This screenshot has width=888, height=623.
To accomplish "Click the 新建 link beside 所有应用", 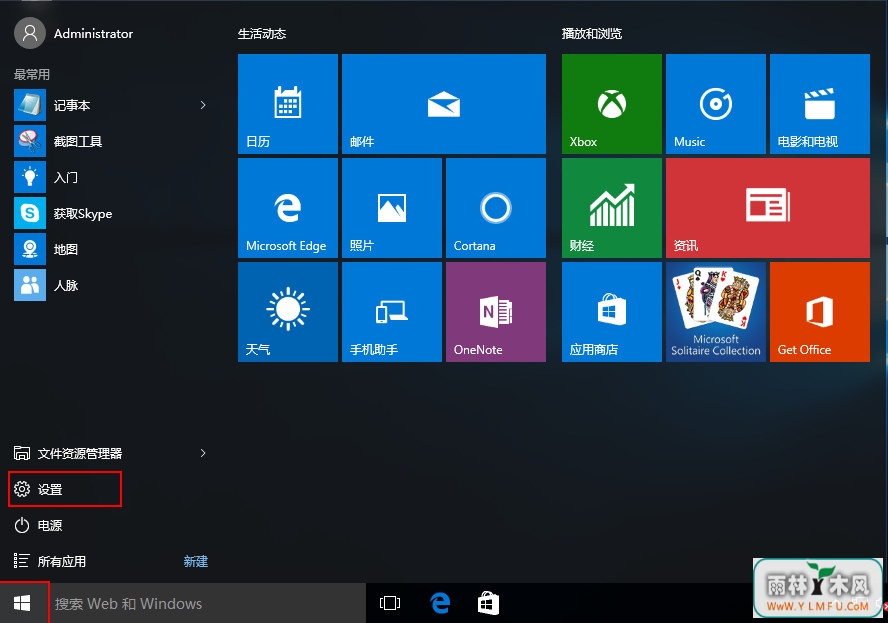I will [196, 561].
